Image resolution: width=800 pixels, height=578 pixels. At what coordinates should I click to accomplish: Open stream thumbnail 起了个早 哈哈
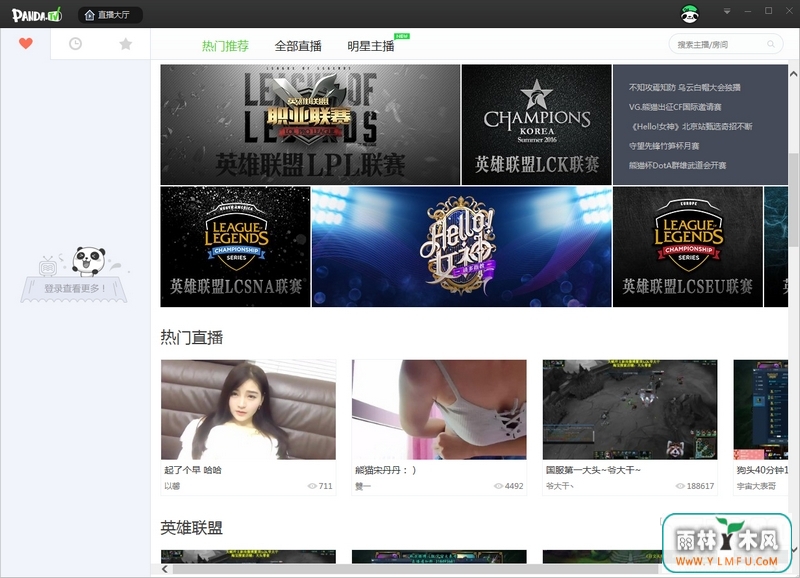pos(248,410)
